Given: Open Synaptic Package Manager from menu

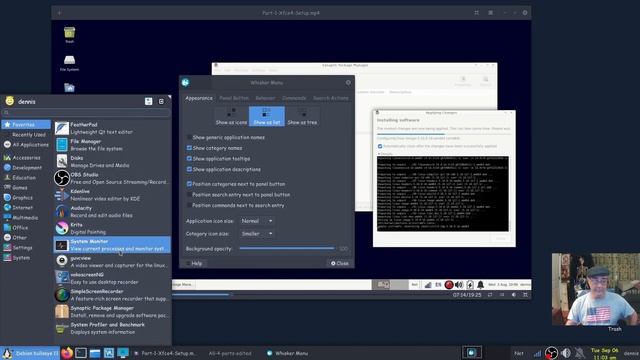Looking at the screenshot, I should tap(112, 312).
